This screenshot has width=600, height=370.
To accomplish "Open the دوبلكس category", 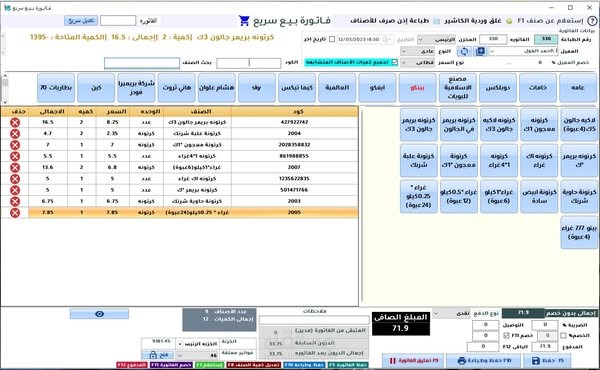I will click(497, 88).
